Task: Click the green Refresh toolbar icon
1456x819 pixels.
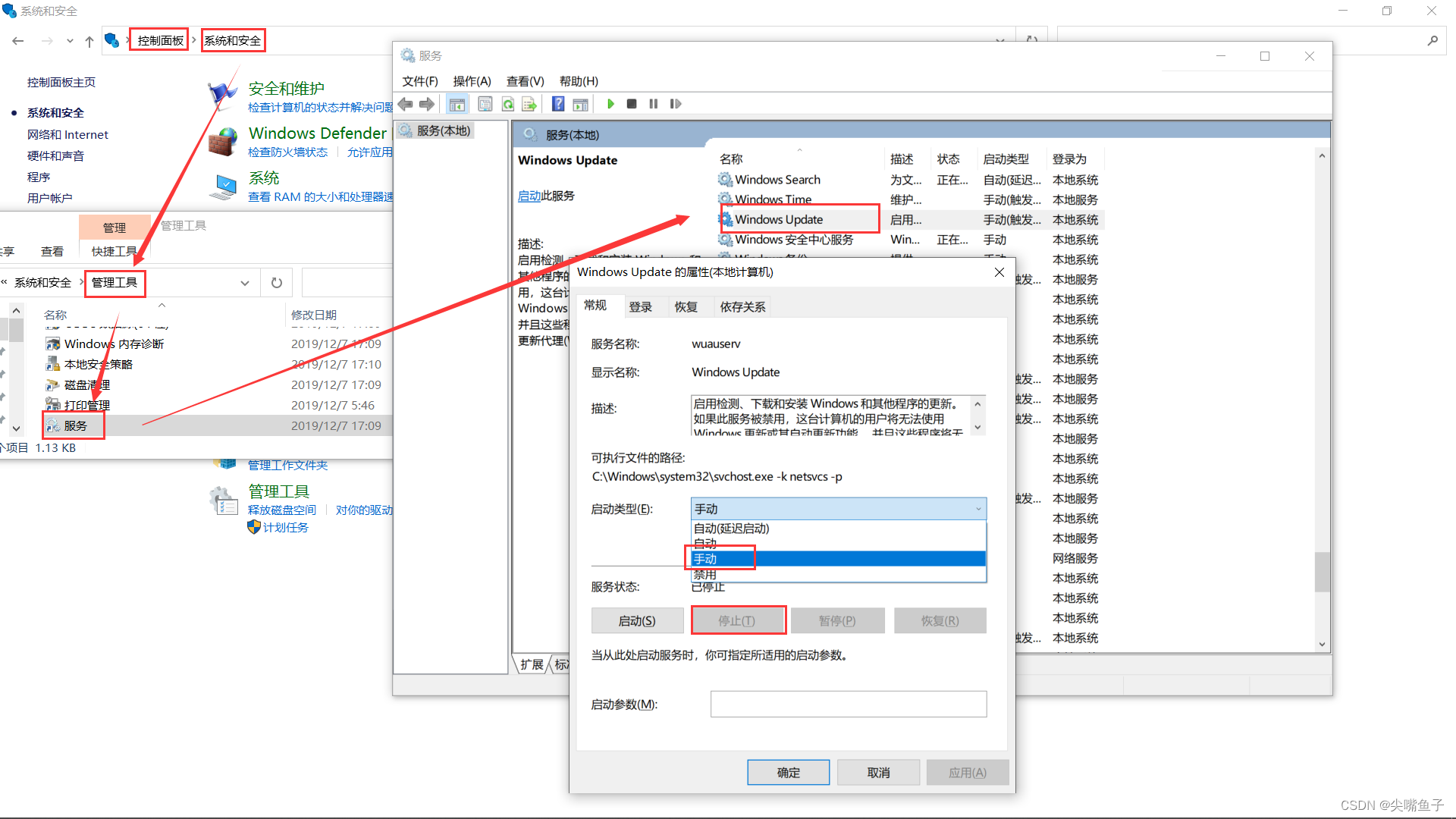Action: point(508,104)
